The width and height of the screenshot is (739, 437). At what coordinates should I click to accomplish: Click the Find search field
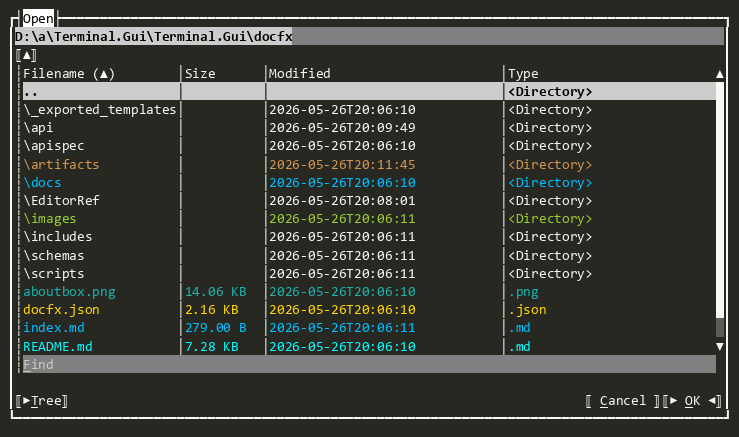click(370, 364)
